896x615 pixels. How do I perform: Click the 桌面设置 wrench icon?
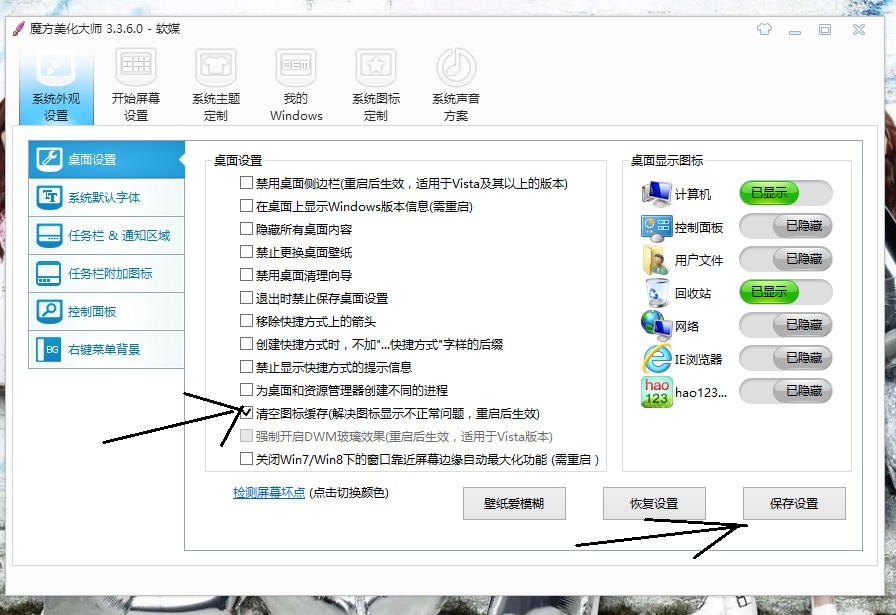click(50, 159)
